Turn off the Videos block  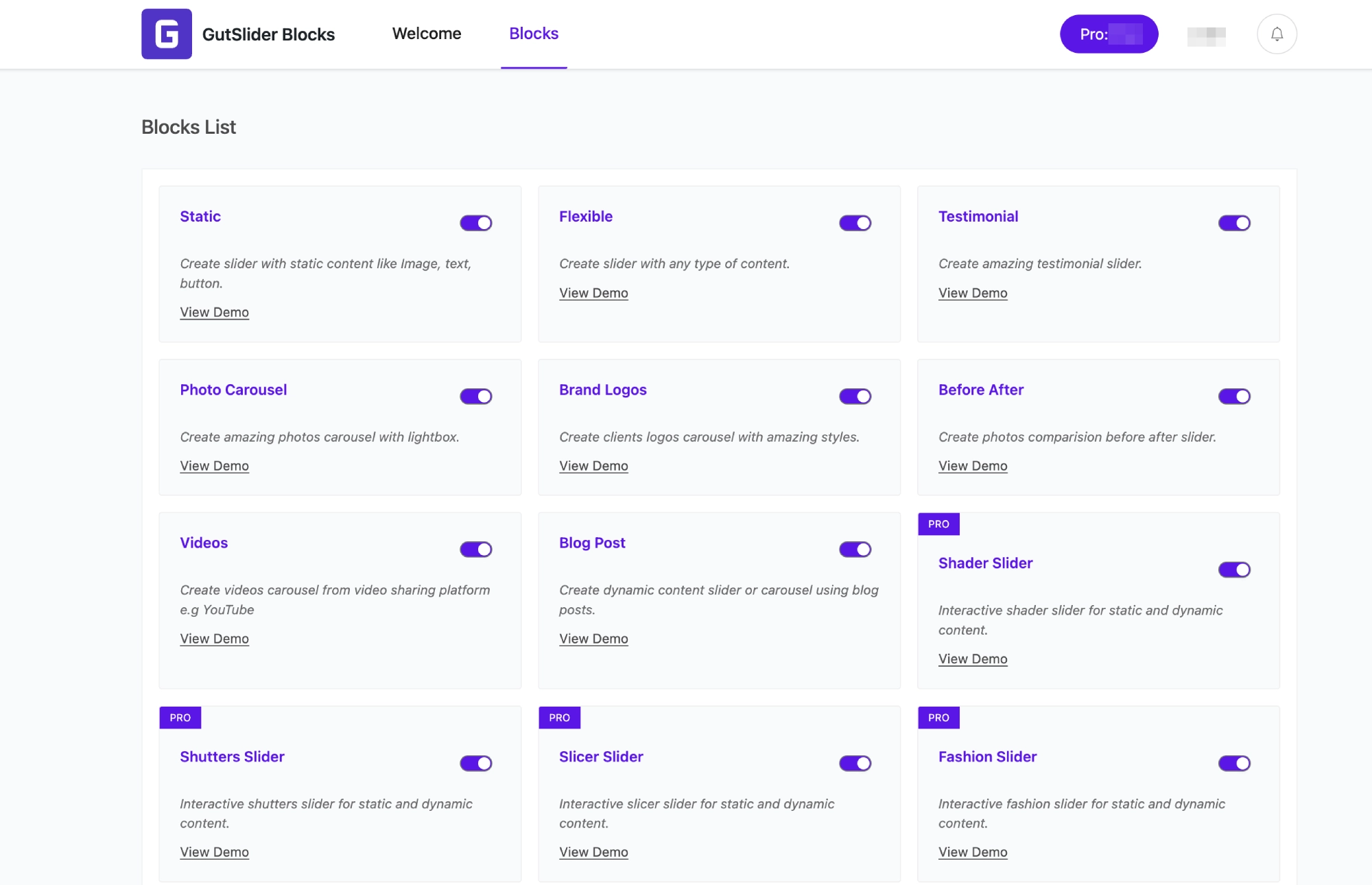click(475, 549)
